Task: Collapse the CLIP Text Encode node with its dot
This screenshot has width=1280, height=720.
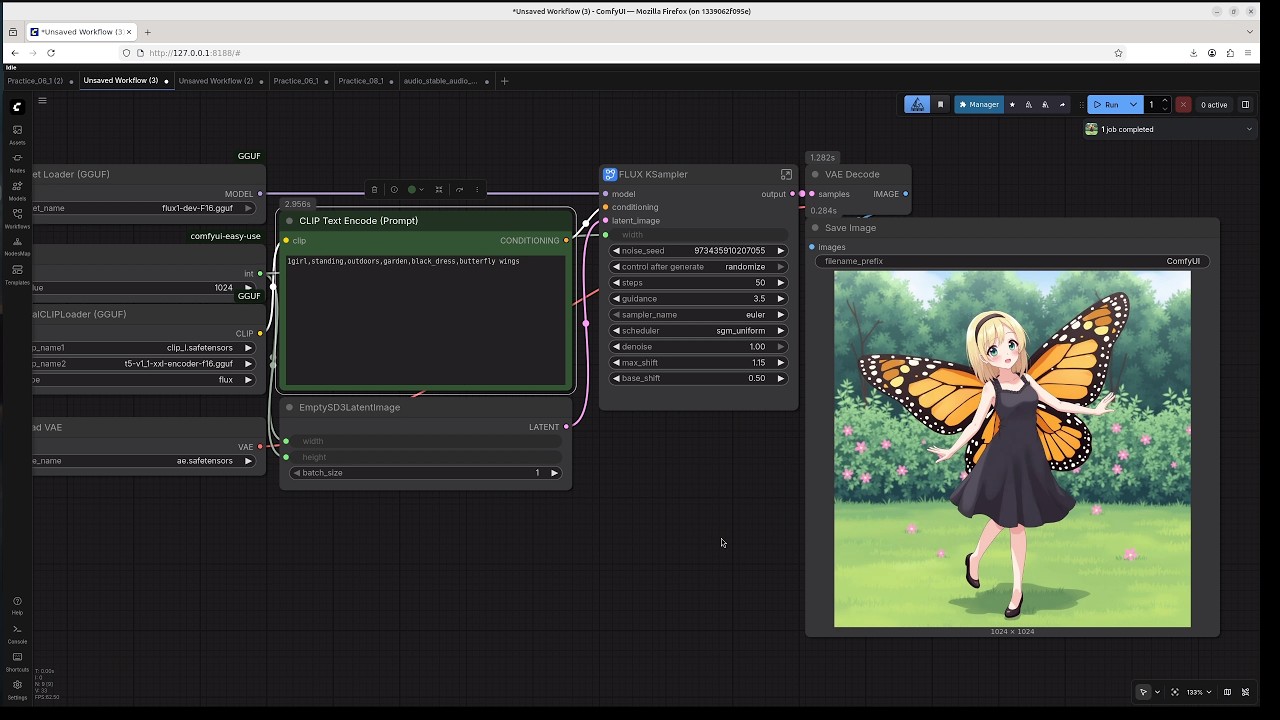Action: [x=290, y=221]
